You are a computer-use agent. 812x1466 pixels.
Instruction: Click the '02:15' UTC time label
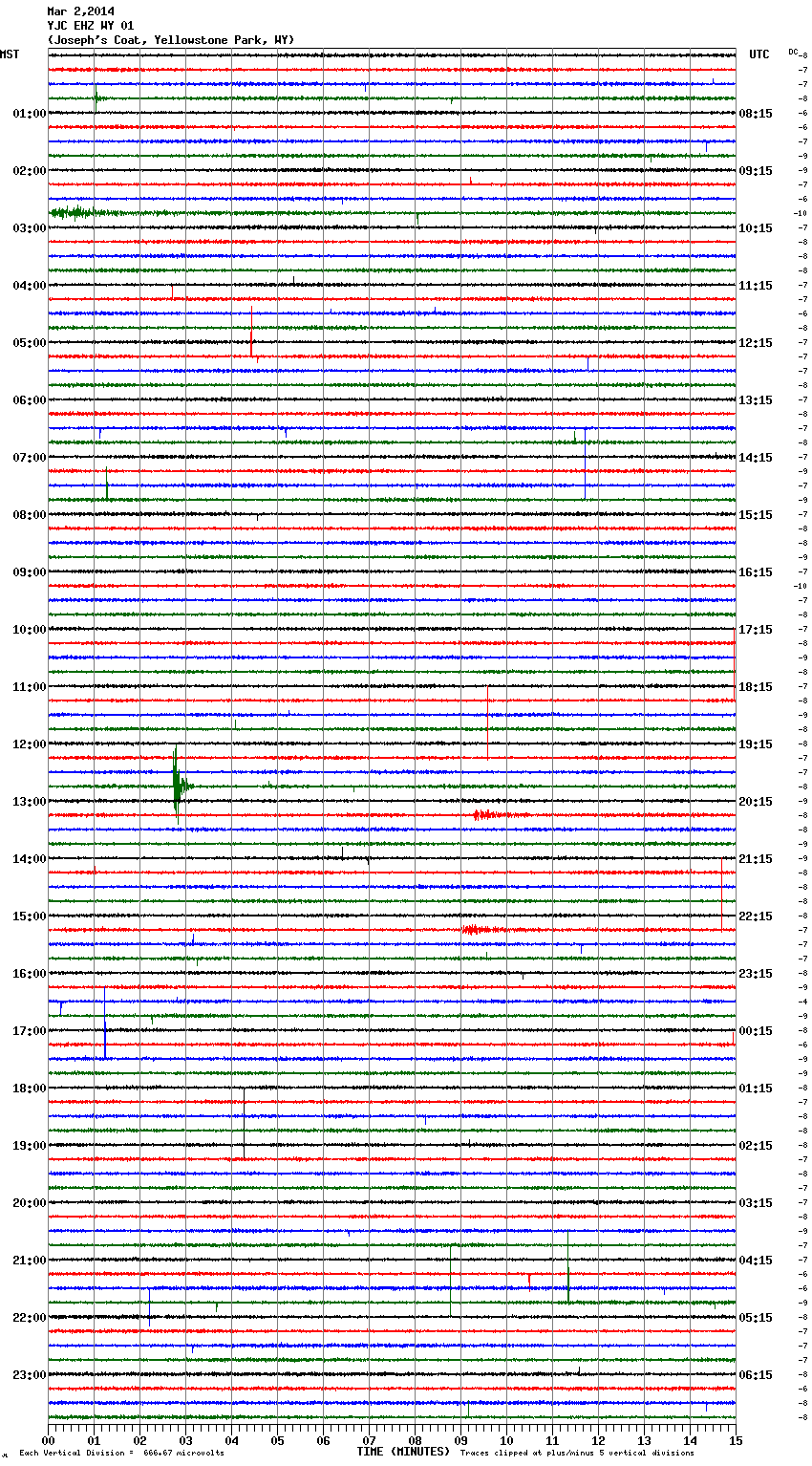click(x=756, y=1146)
